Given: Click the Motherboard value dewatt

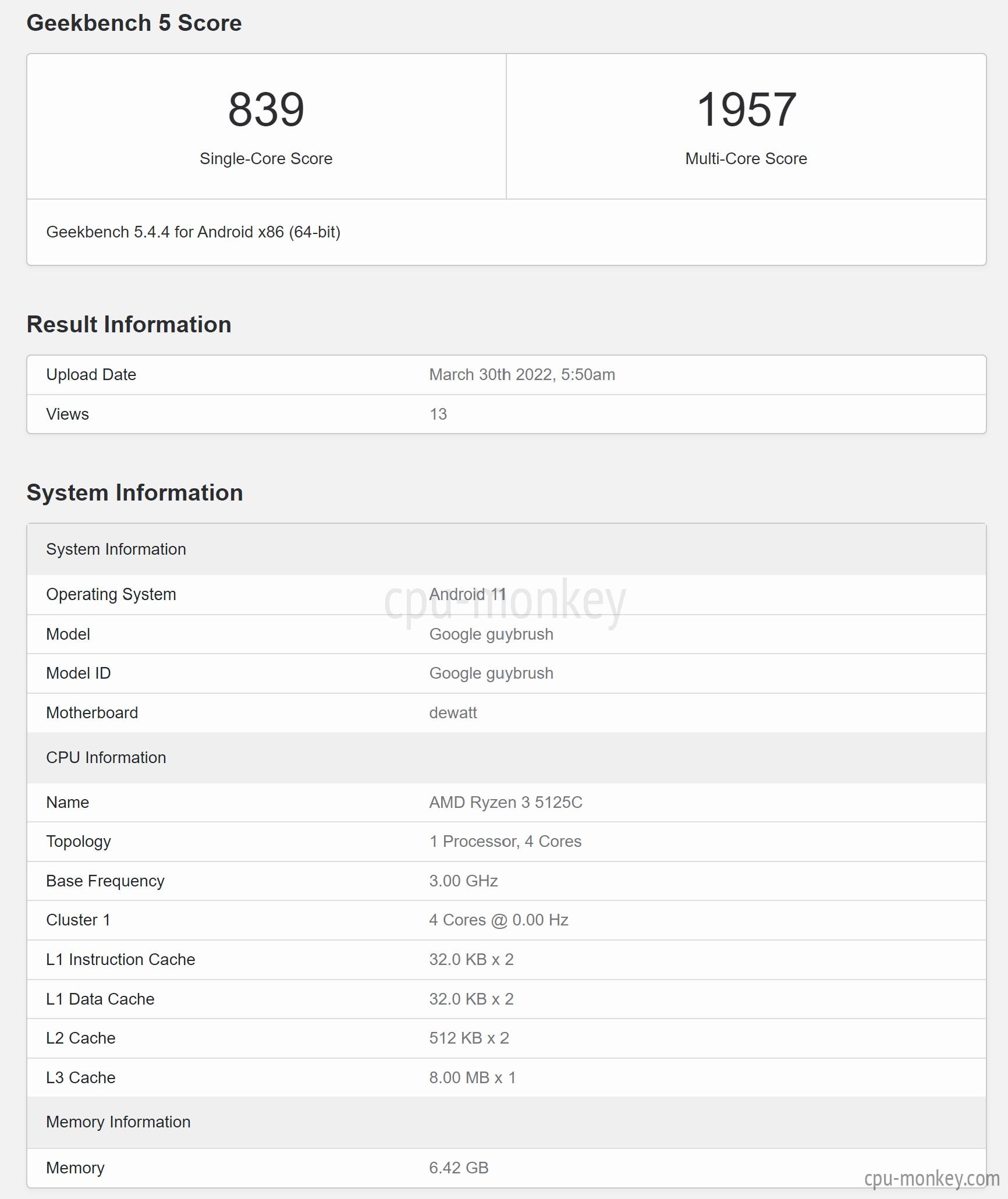Looking at the screenshot, I should point(453,712).
